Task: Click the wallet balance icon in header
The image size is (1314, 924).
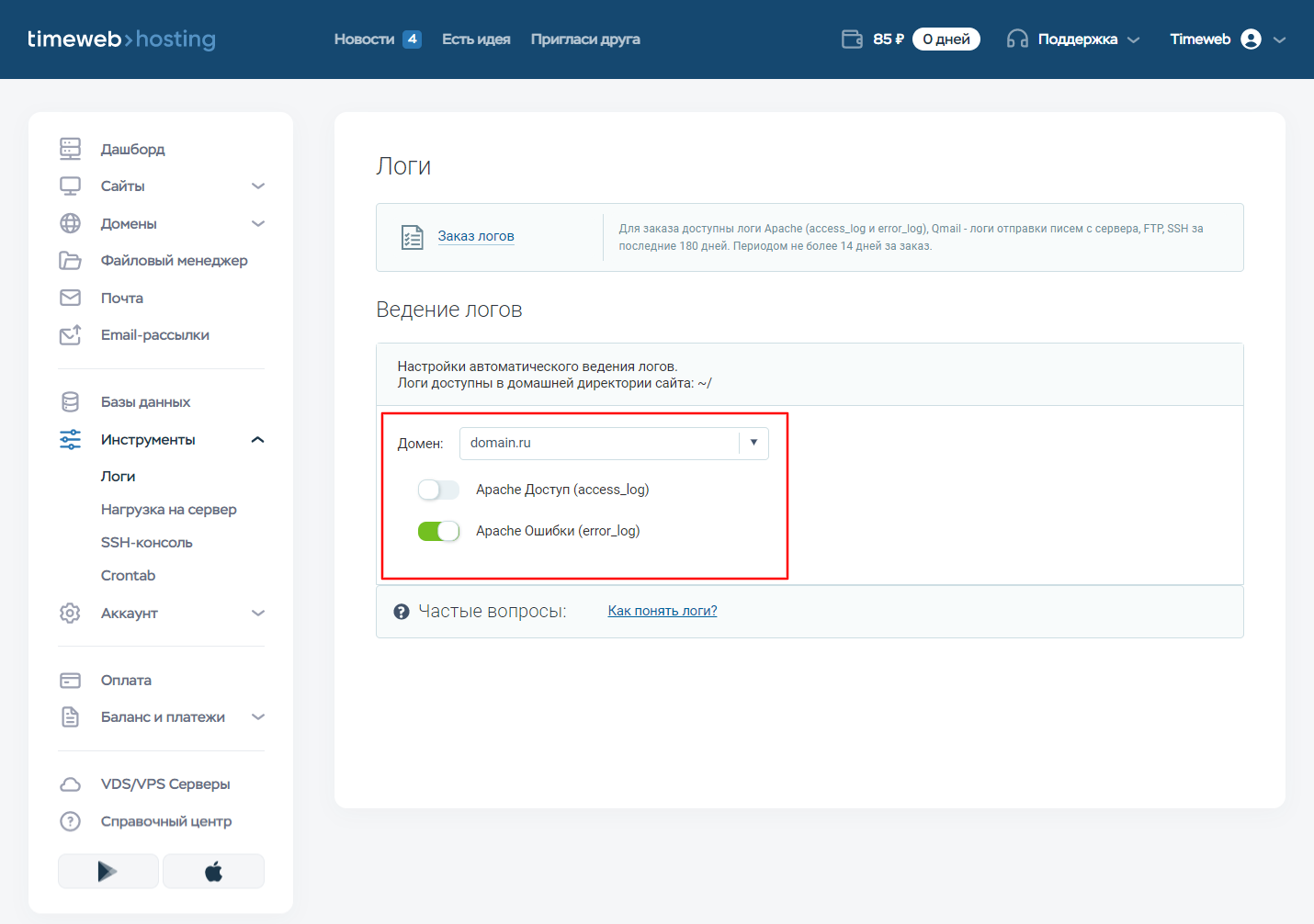Action: tap(852, 39)
